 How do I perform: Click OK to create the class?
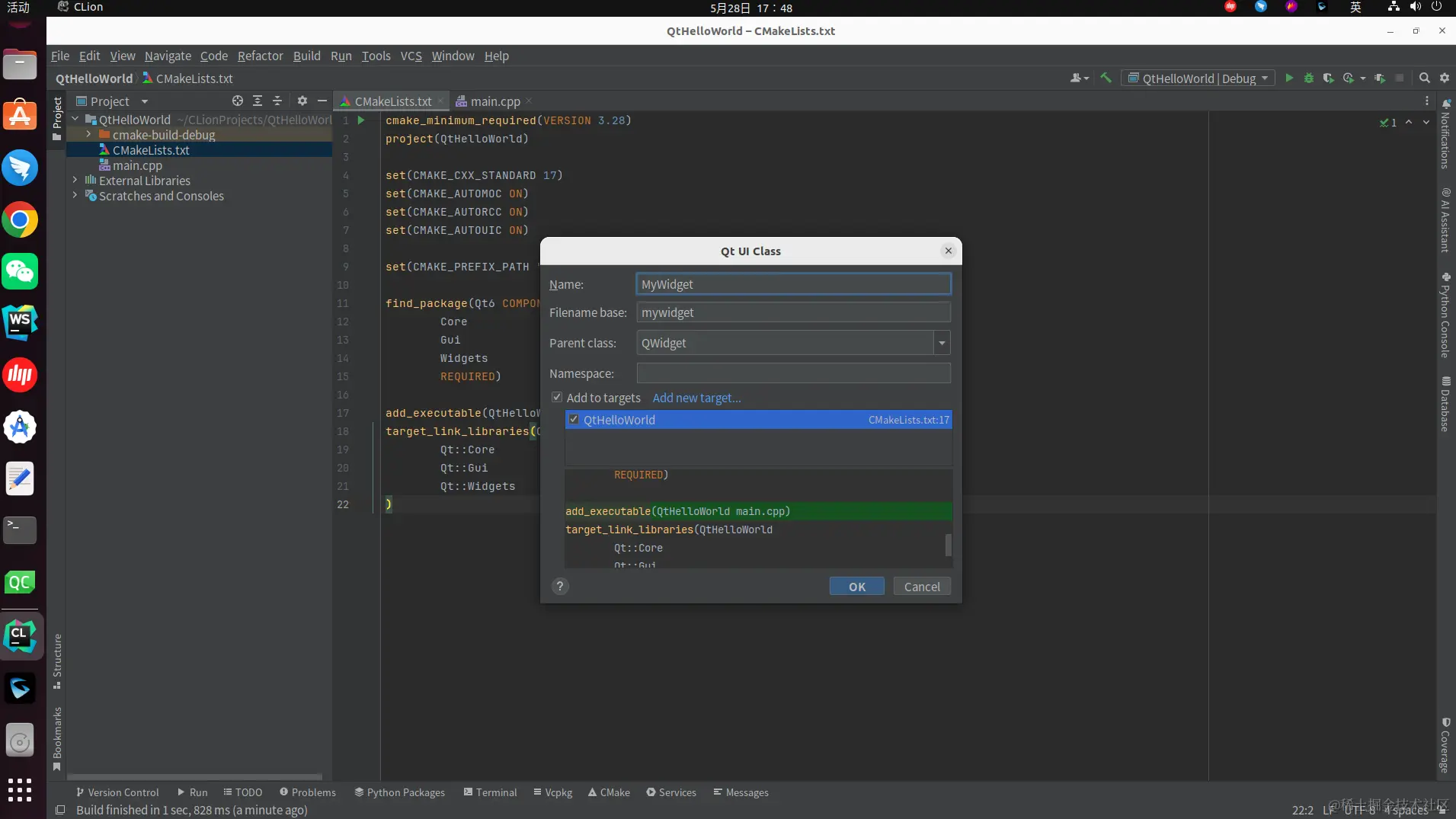click(856, 587)
